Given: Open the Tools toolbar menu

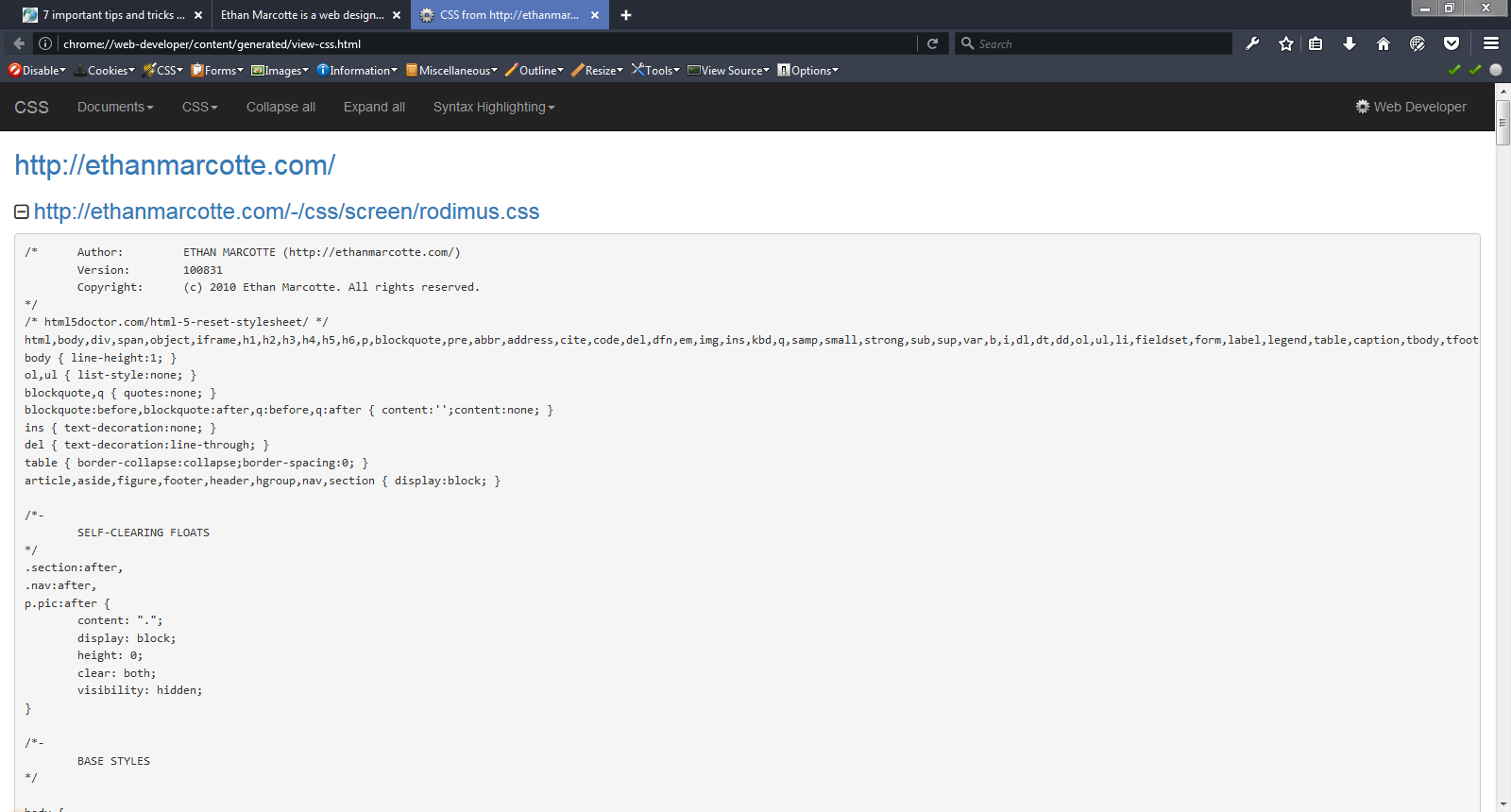Looking at the screenshot, I should click(x=656, y=71).
